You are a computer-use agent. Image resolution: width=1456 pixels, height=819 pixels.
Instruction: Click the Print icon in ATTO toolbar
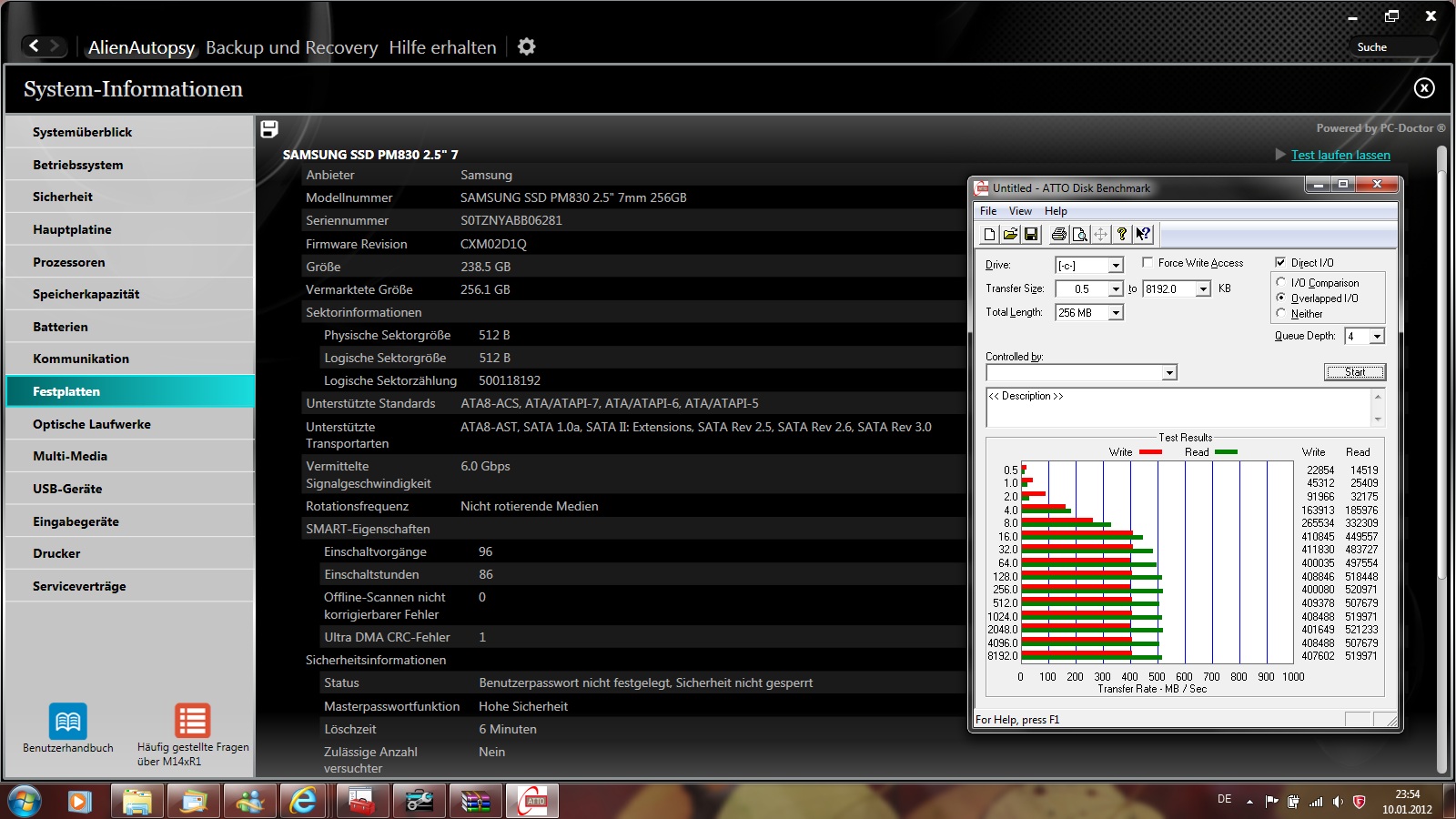1058,235
